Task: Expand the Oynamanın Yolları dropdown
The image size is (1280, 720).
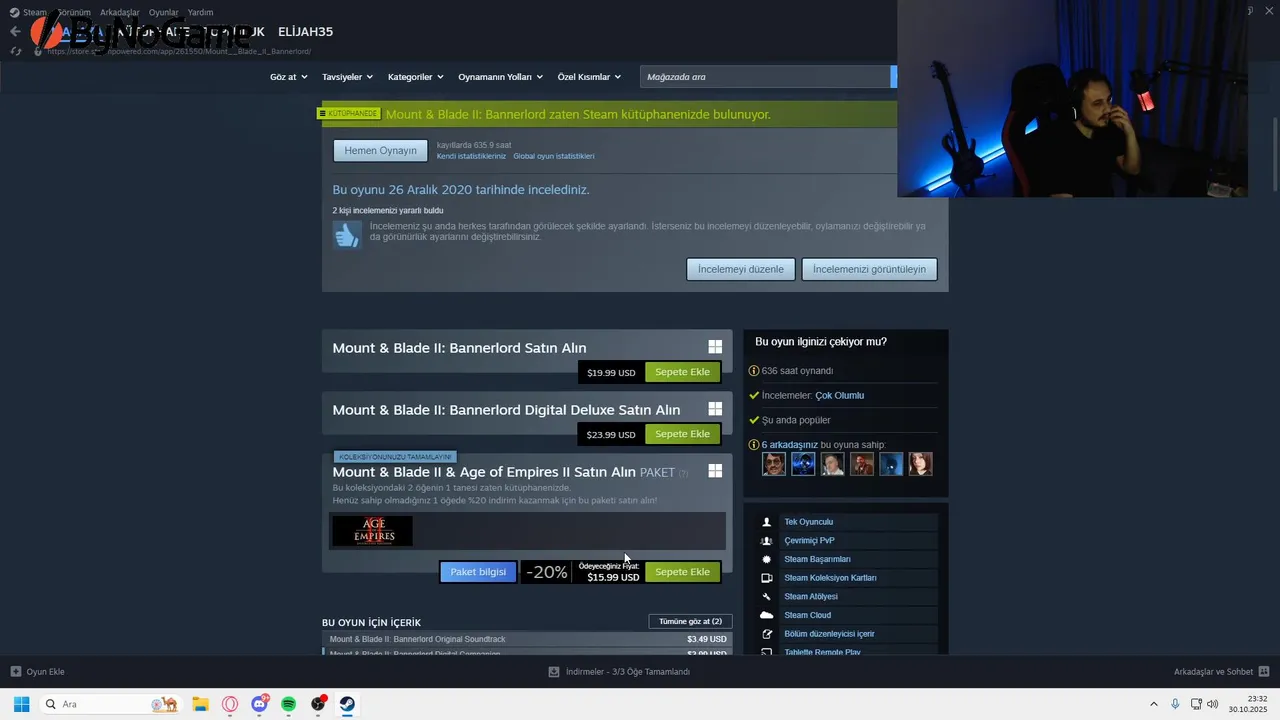Action: click(500, 77)
